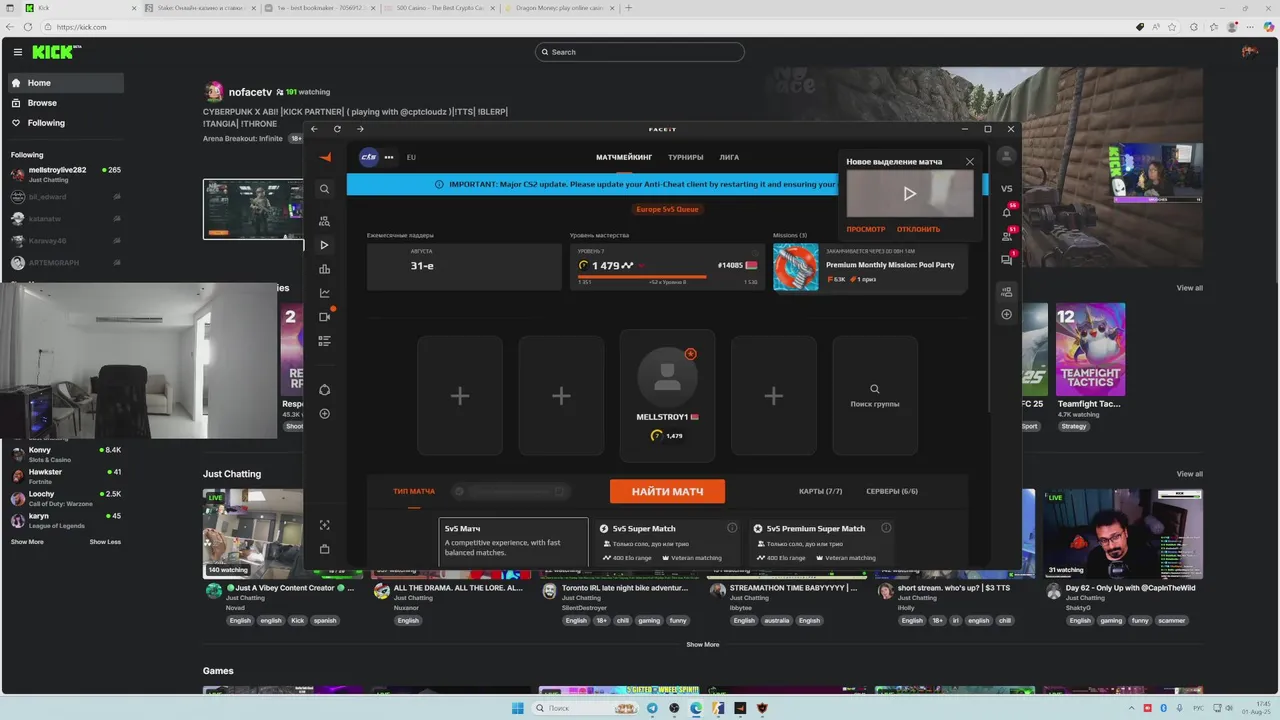Click ОТКЛОНИТЬ in match highlight popup
The height and width of the screenshot is (720, 1280).
coord(918,229)
